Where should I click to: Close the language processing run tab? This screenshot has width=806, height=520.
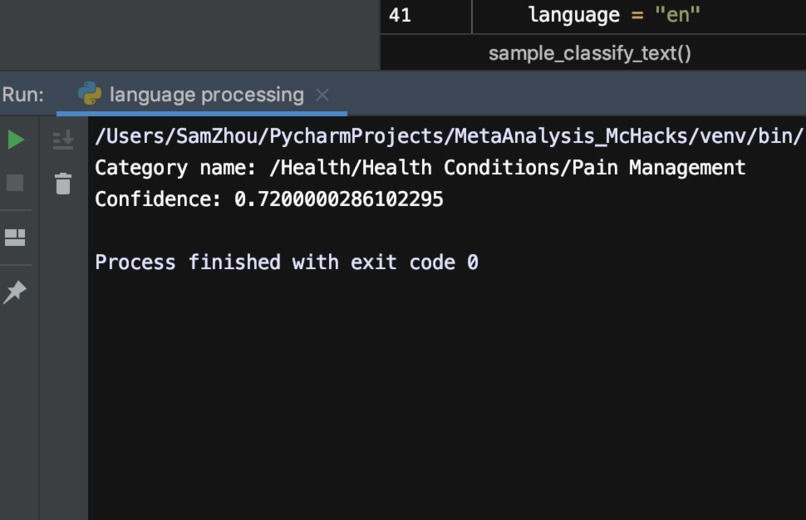click(322, 95)
